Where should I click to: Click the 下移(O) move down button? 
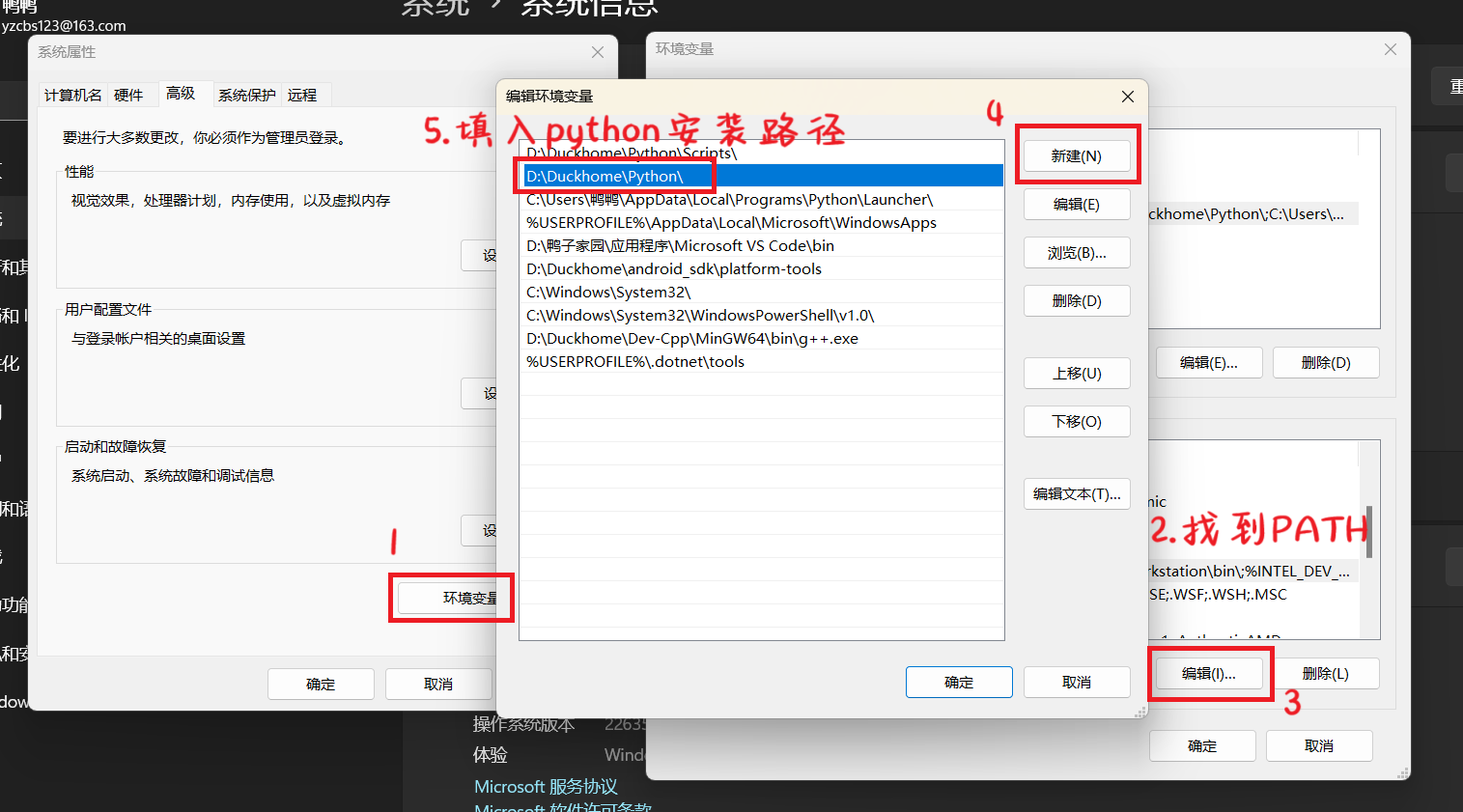coord(1077,422)
